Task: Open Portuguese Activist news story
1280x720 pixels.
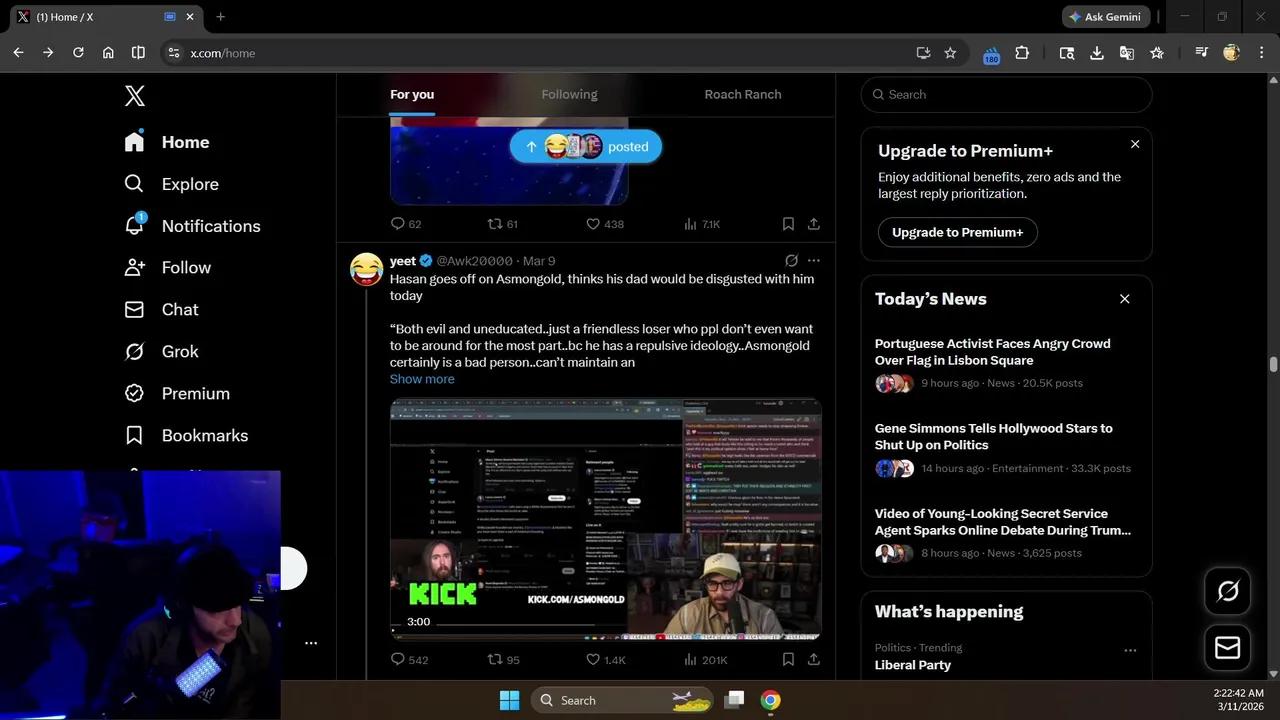Action: point(1006,363)
